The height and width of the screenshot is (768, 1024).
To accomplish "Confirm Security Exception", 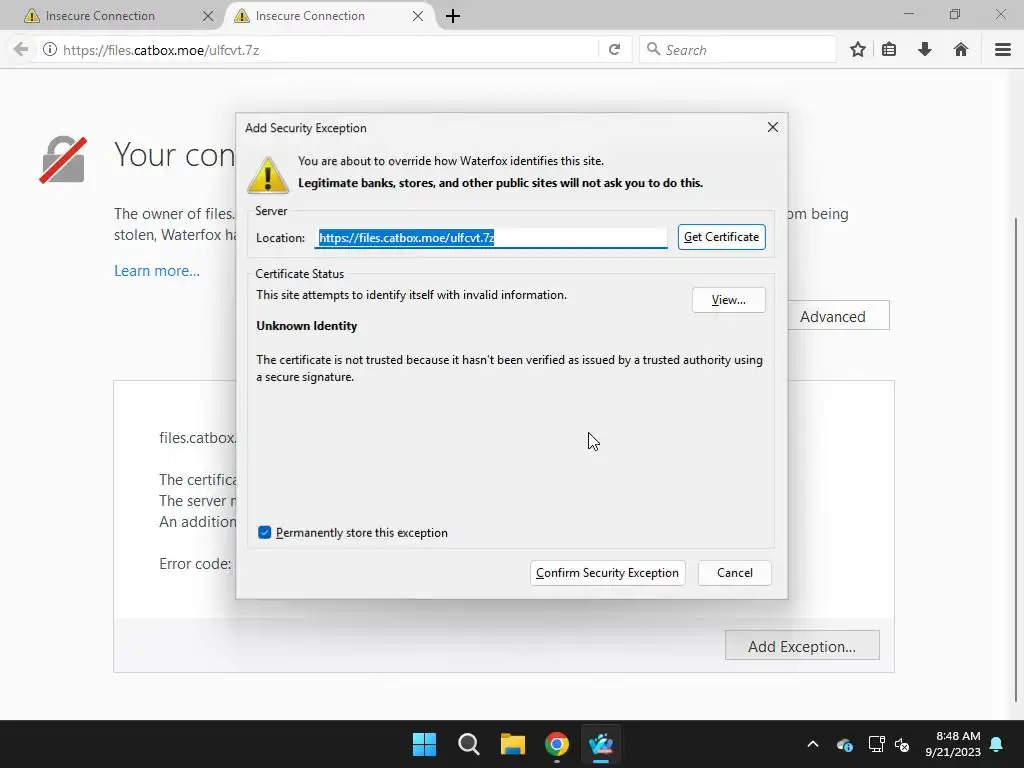I will [x=607, y=573].
